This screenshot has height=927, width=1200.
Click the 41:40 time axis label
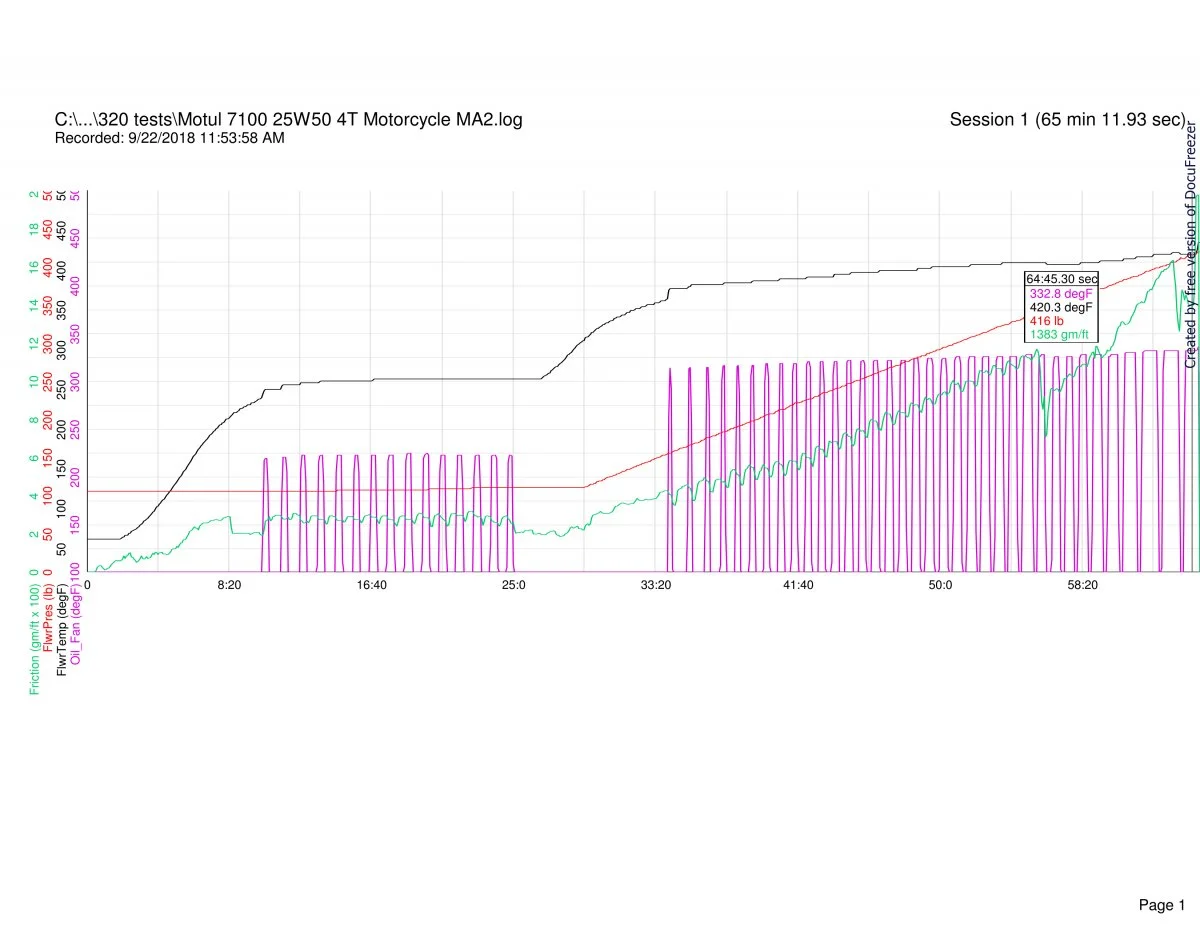click(x=797, y=585)
